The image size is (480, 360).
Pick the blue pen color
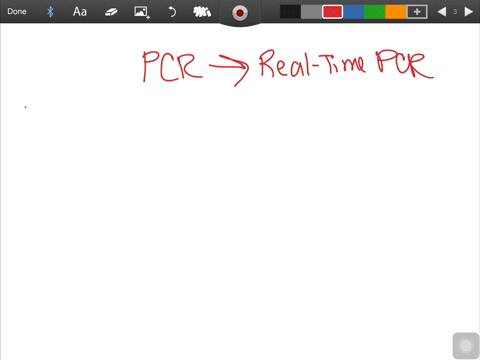point(353,12)
